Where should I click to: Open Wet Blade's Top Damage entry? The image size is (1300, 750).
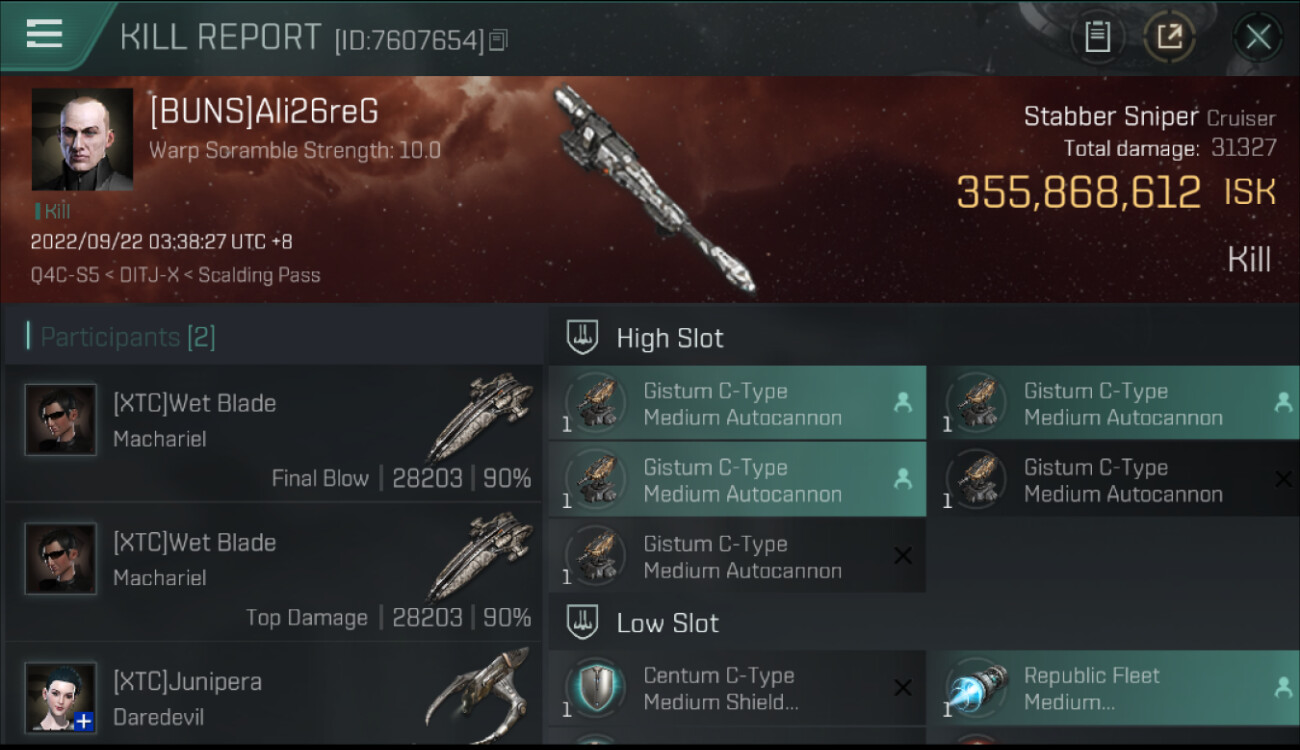274,572
